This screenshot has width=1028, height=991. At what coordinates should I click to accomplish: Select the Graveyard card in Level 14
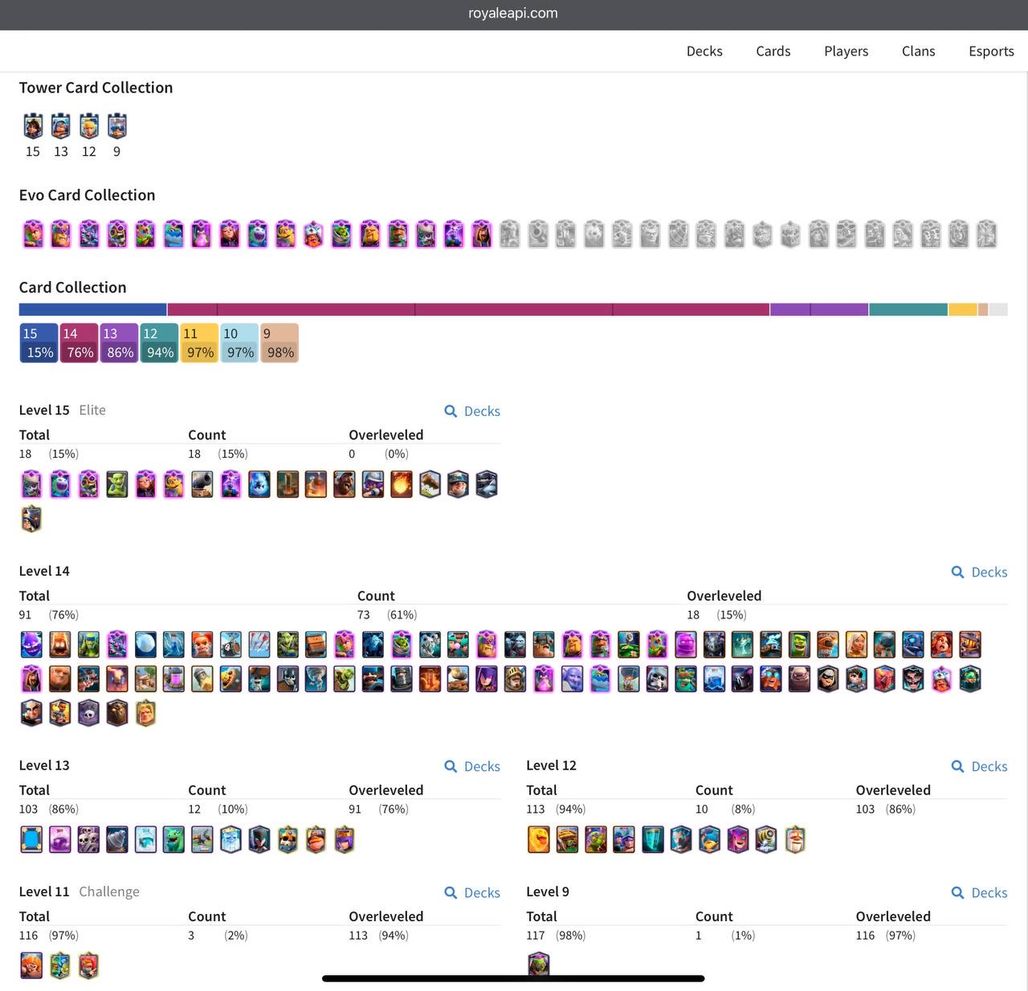click(89, 713)
